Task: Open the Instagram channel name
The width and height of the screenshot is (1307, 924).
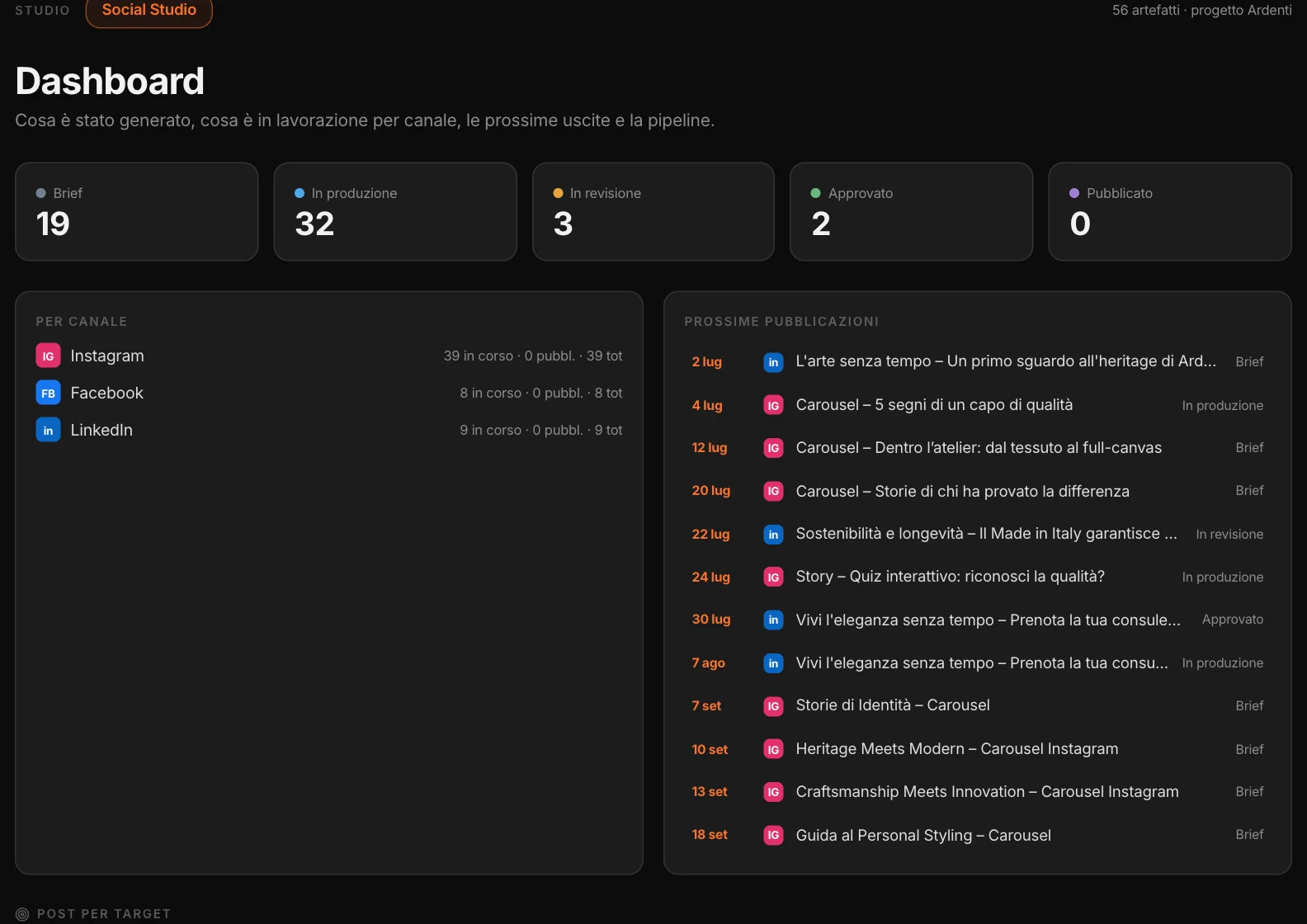Action: (x=107, y=356)
